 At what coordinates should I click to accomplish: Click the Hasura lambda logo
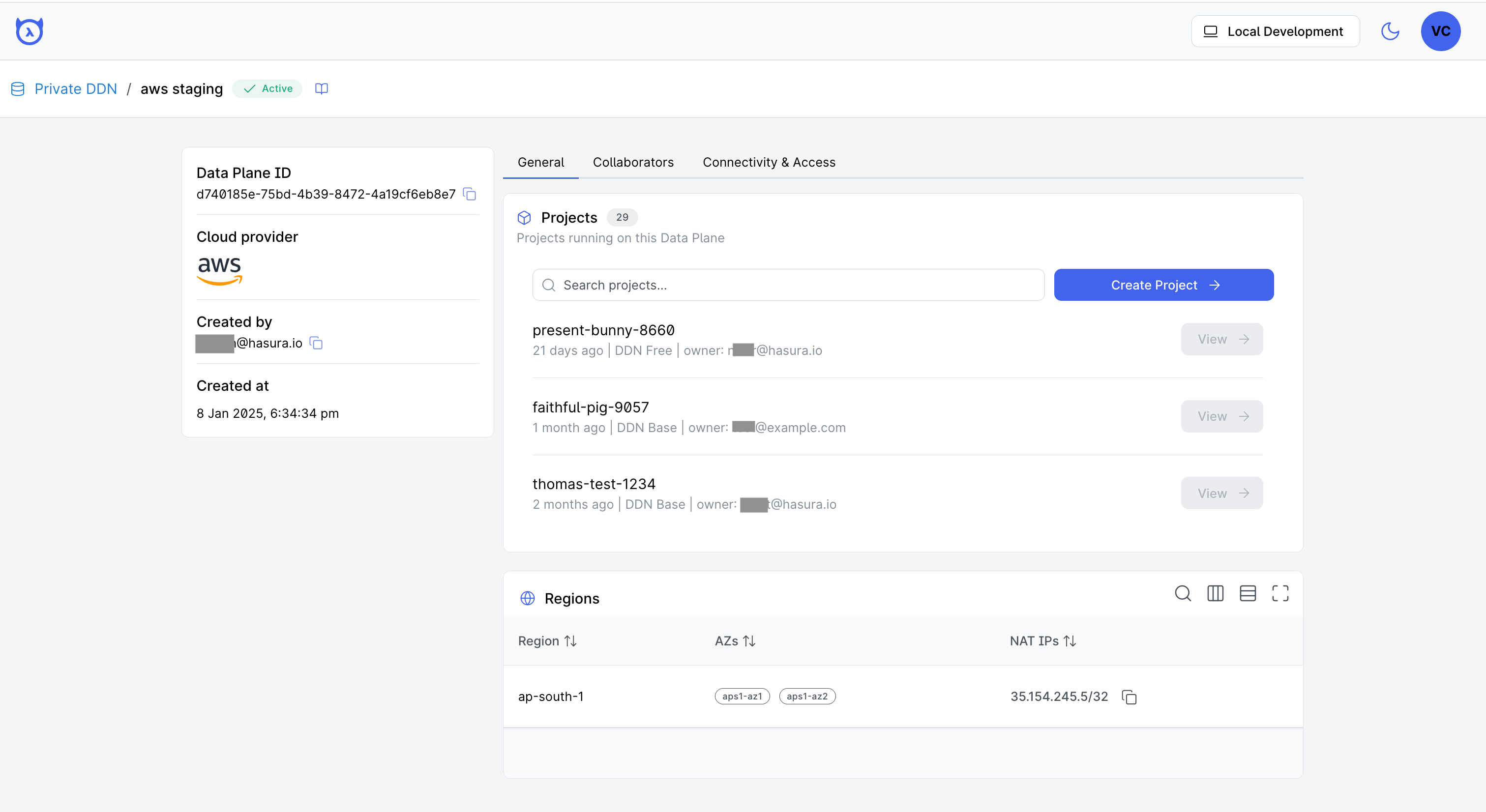30,31
